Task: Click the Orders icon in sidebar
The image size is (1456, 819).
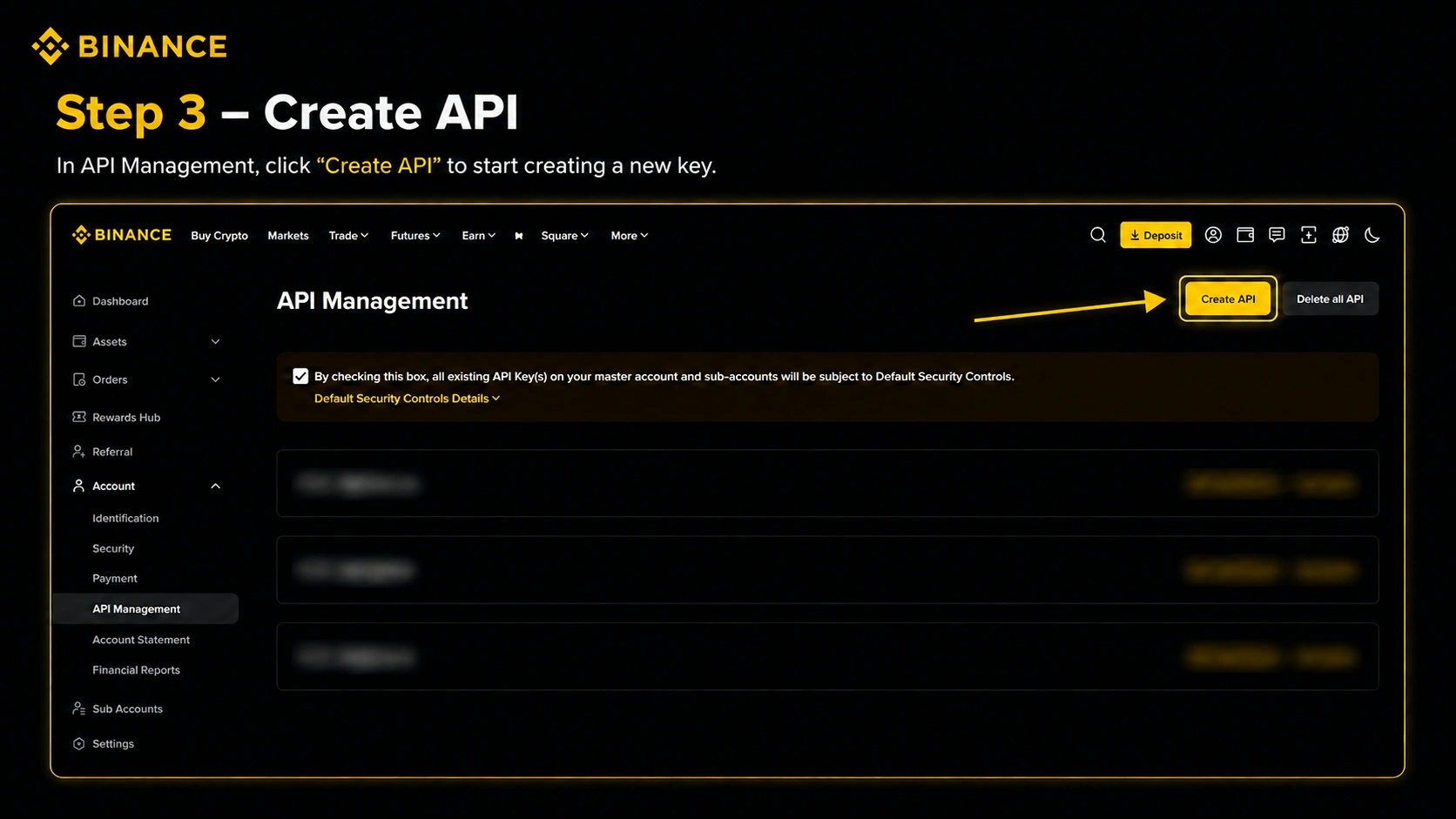Action: [79, 379]
